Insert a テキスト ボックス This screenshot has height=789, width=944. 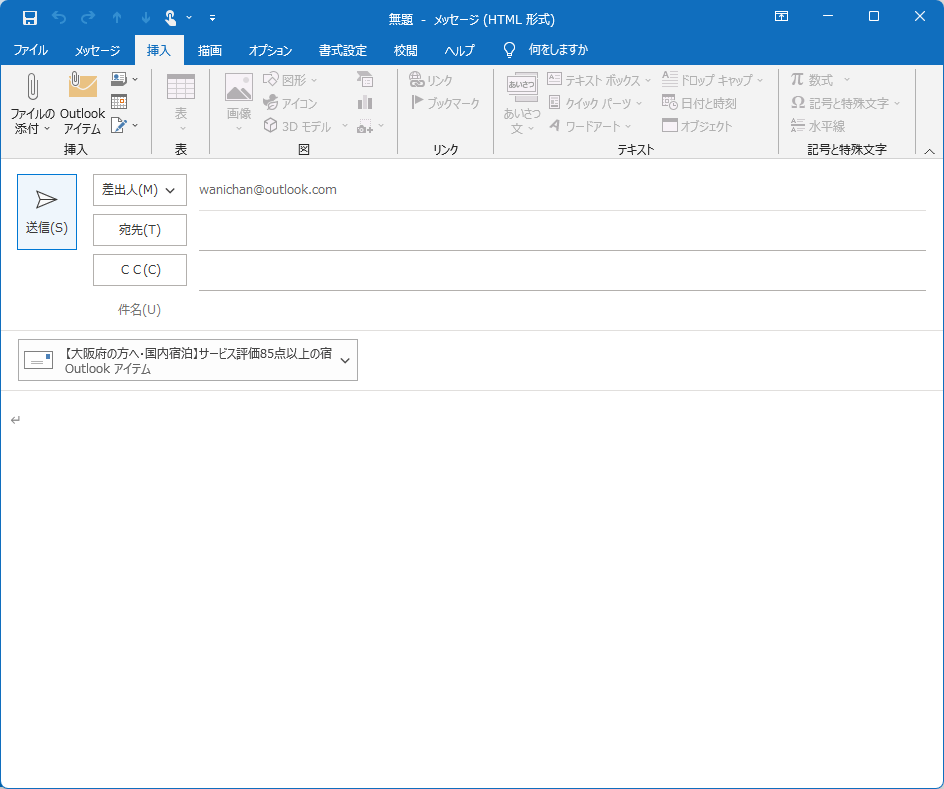[x=599, y=79]
